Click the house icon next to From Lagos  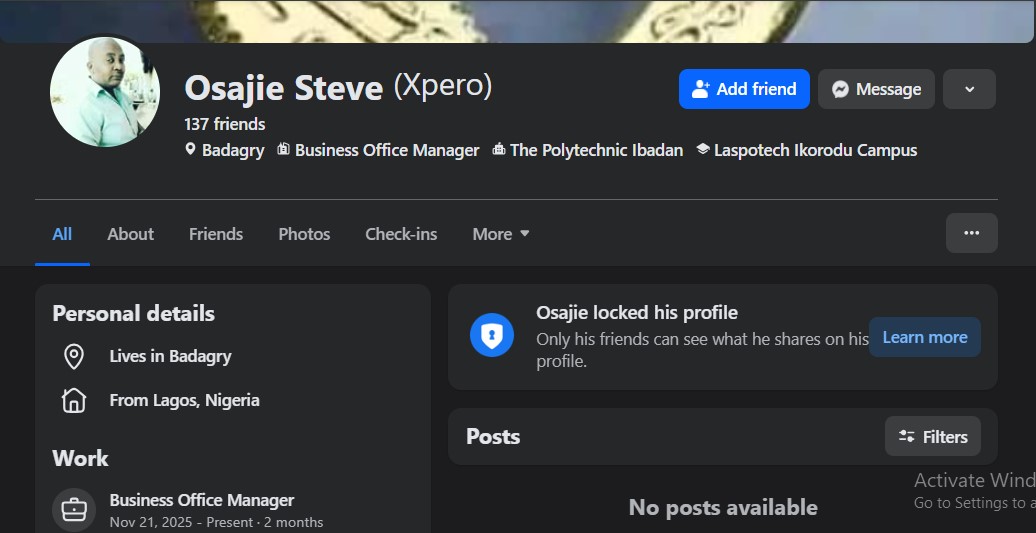tap(74, 400)
